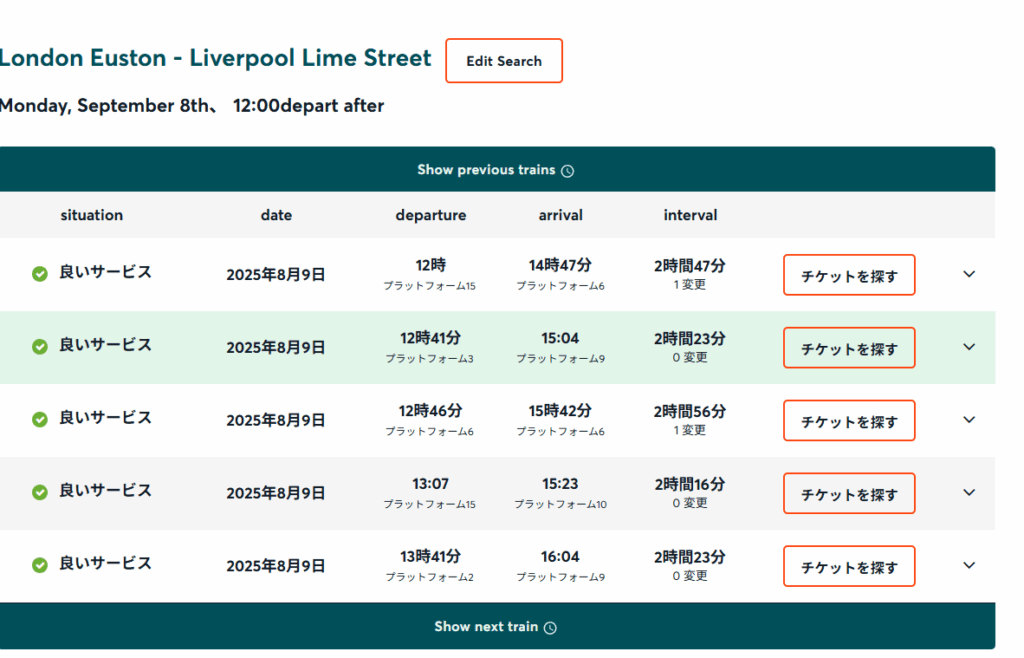
Task: Click date 2025年8月9日 in the 12時 row
Action: coord(276,275)
